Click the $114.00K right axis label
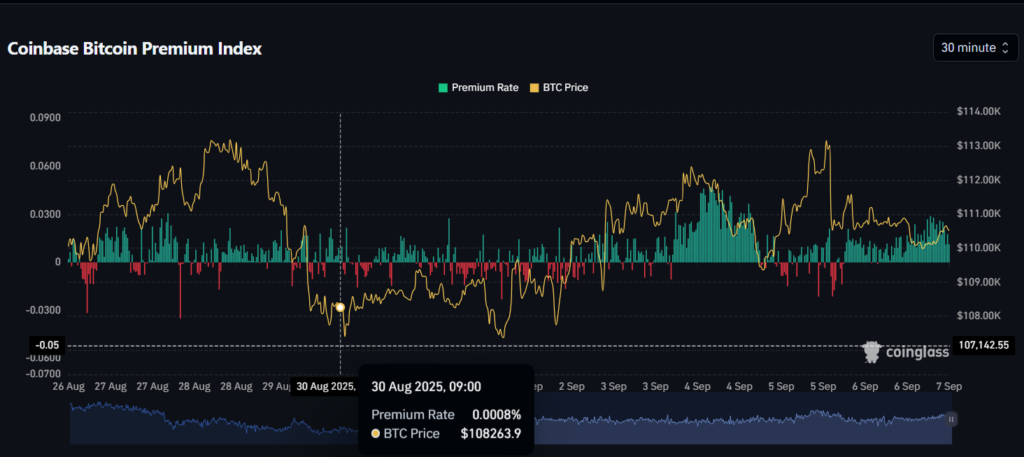 point(979,112)
